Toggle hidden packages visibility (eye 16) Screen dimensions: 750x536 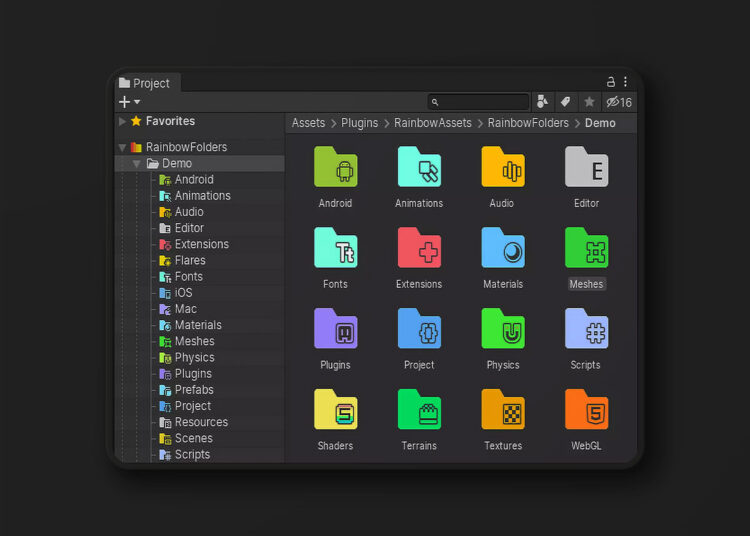tap(619, 102)
